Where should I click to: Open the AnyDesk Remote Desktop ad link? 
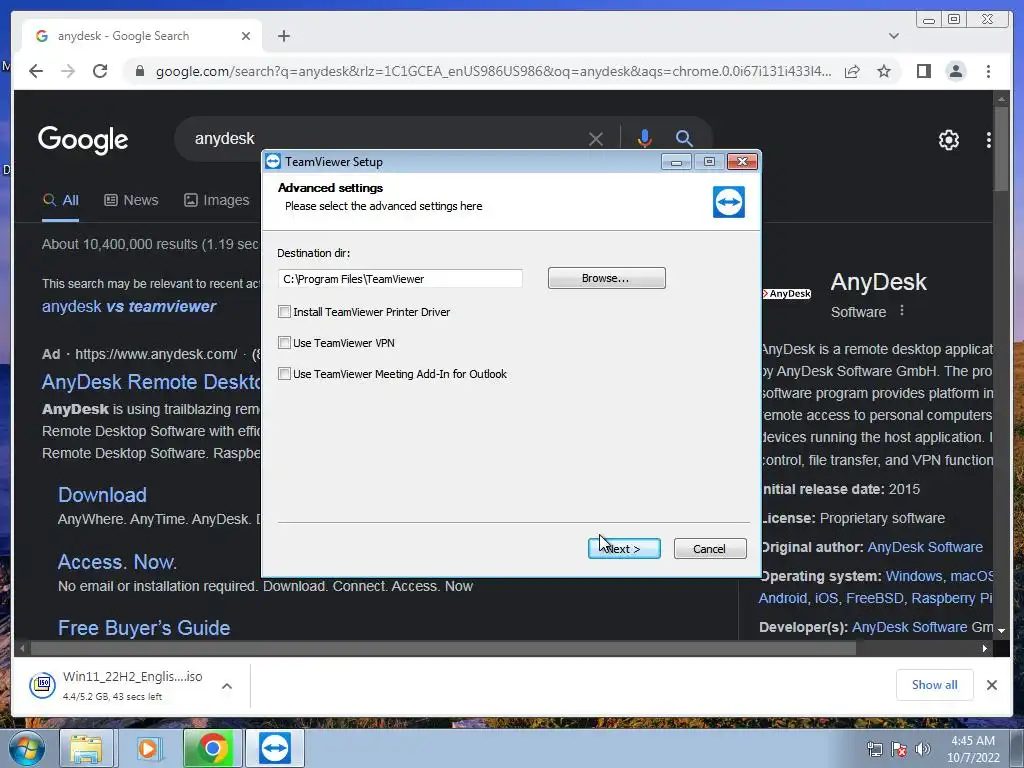[x=152, y=381]
